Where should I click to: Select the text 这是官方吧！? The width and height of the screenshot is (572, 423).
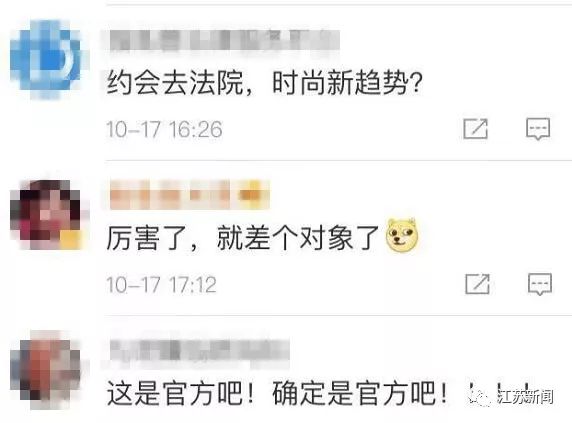pos(181,393)
